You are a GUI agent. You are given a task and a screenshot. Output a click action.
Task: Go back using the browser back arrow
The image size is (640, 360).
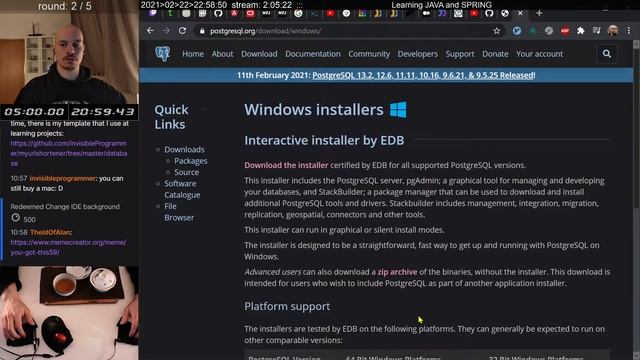(150, 31)
